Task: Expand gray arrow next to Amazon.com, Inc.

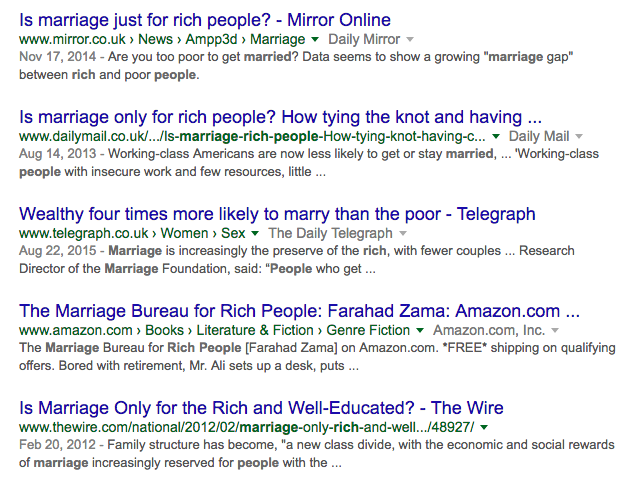Action: tap(555, 330)
